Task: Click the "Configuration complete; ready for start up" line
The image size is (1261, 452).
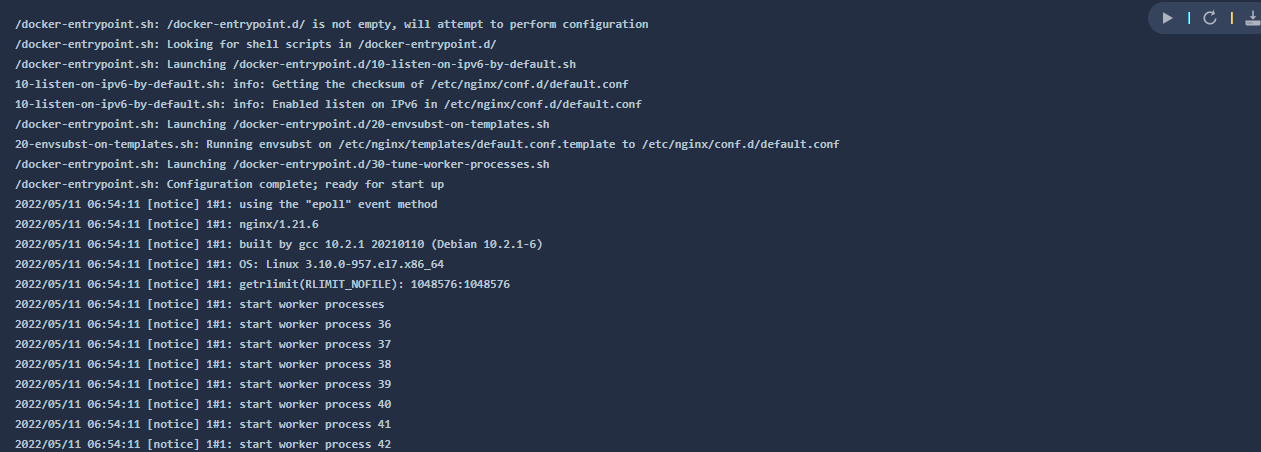Action: pos(229,184)
